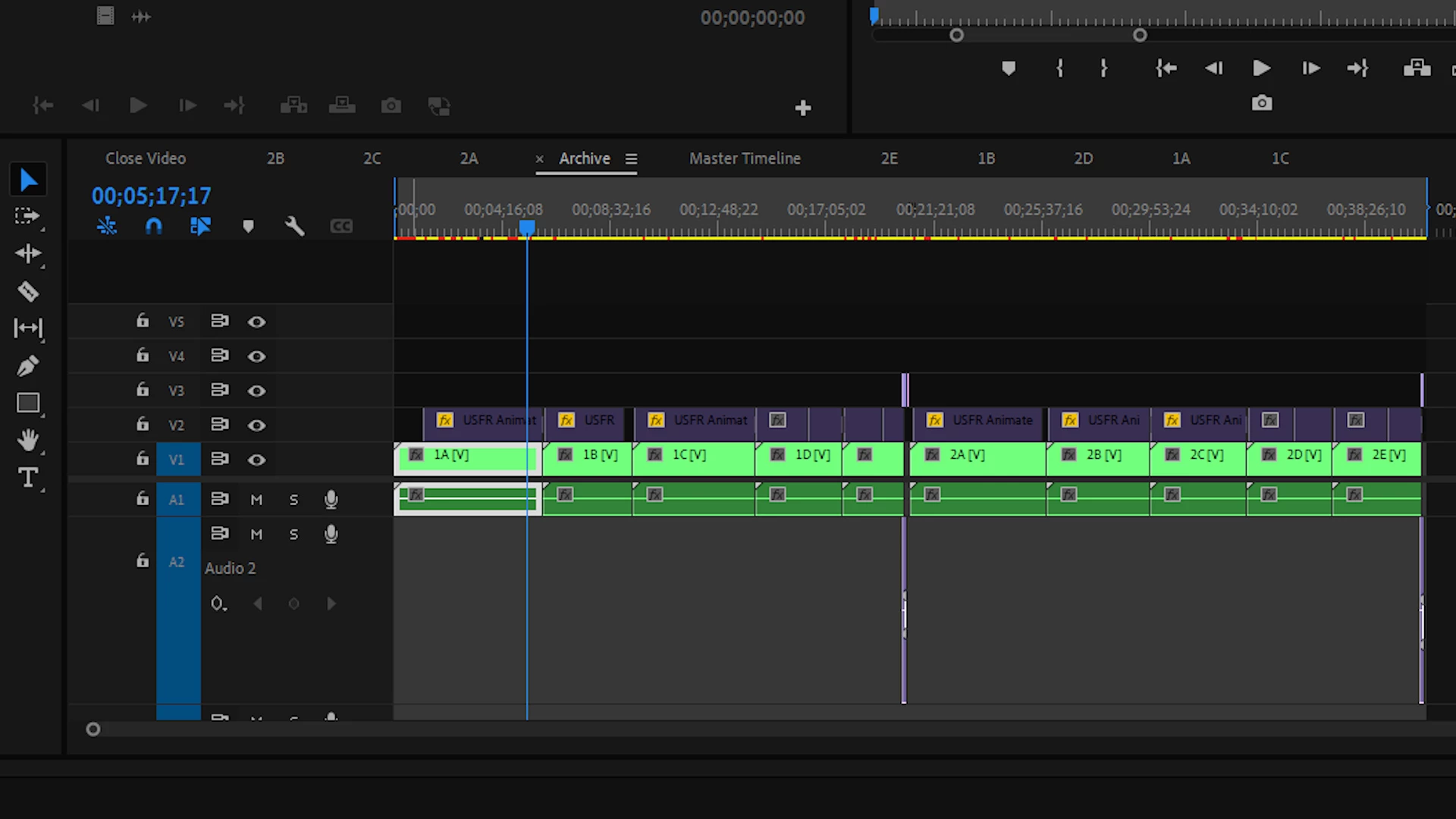Toggle Snap in timeline magnet icon
The height and width of the screenshot is (819, 1456).
(x=154, y=226)
